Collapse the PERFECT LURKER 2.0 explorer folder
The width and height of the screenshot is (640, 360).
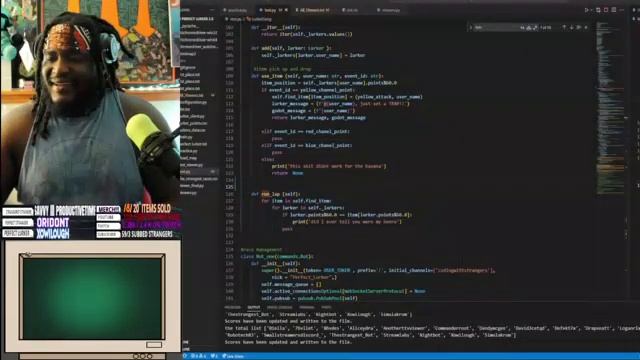(198, 19)
